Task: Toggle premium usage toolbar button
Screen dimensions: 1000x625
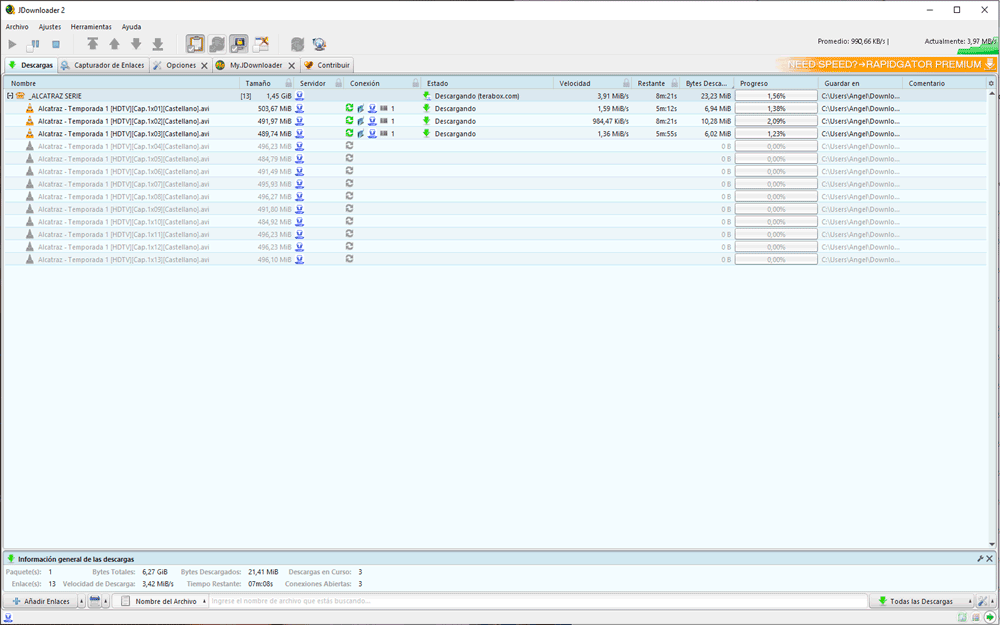Action: 239,44
